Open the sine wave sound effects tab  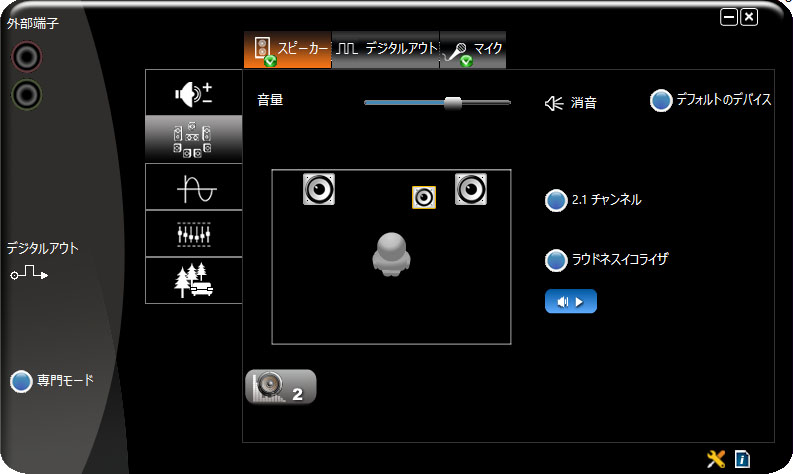[193, 187]
